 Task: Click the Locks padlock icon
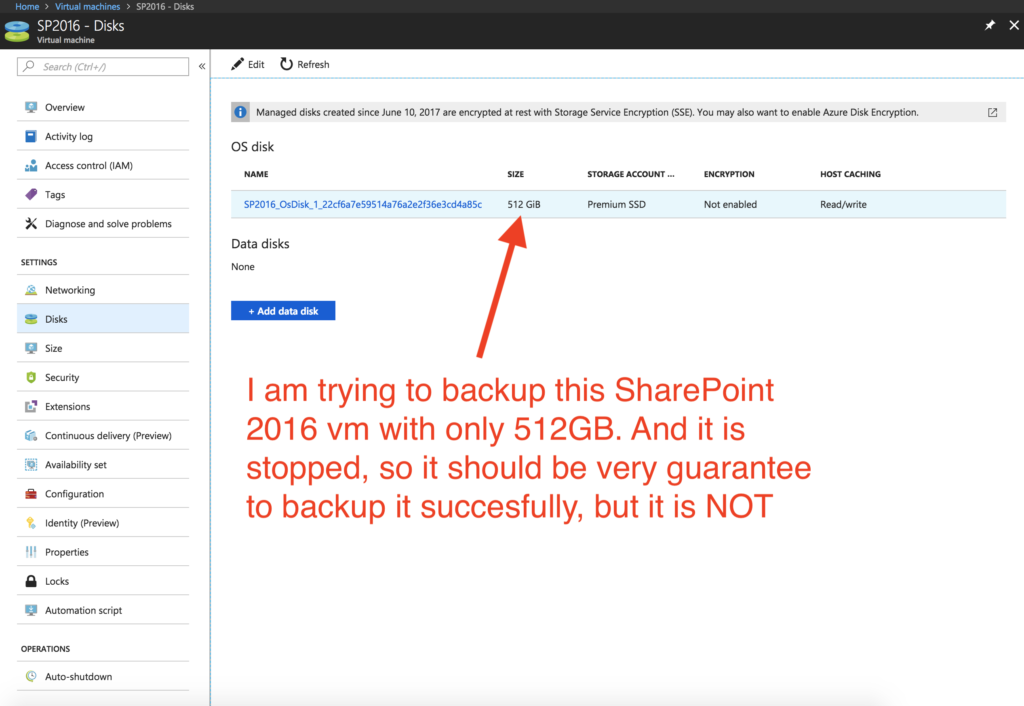point(31,581)
